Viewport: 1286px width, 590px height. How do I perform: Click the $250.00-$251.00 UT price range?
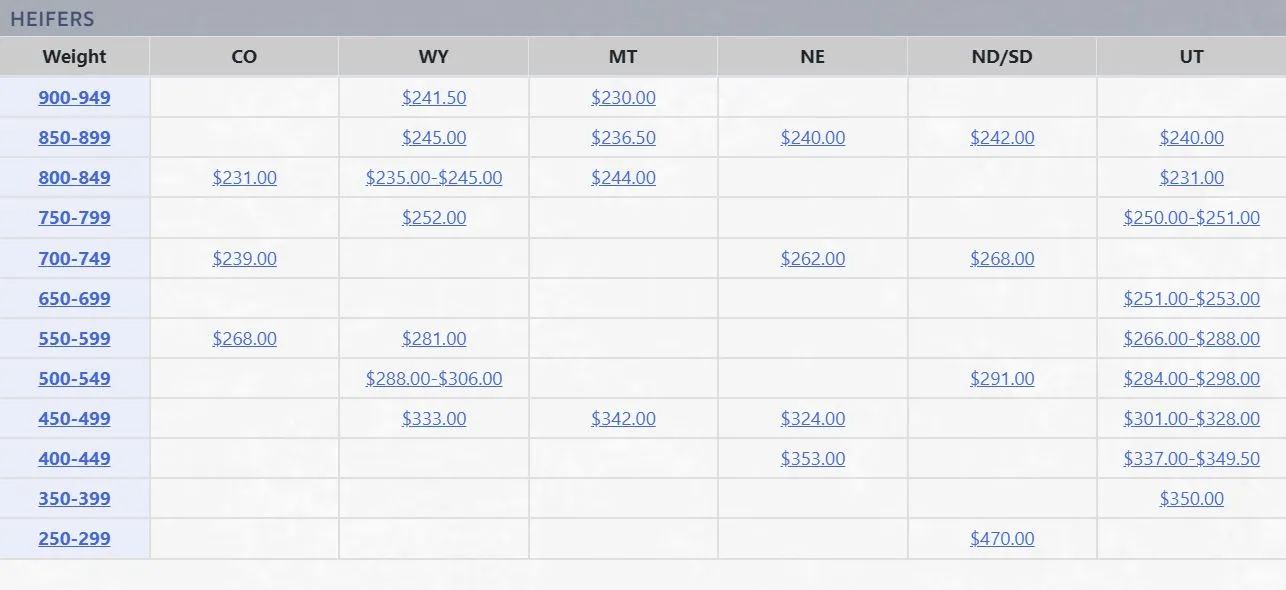[1191, 218]
